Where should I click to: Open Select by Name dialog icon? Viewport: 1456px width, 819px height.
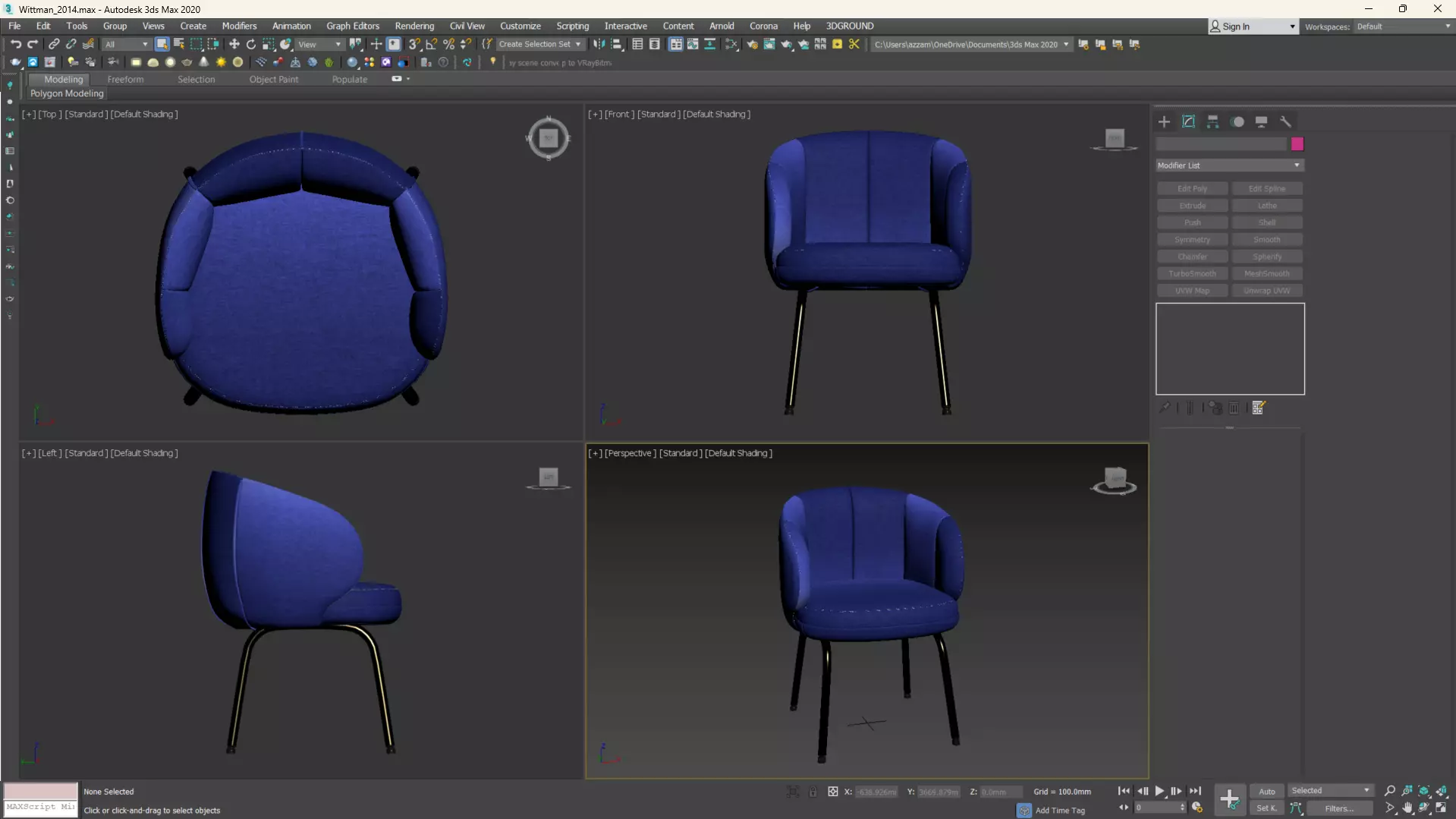[179, 44]
